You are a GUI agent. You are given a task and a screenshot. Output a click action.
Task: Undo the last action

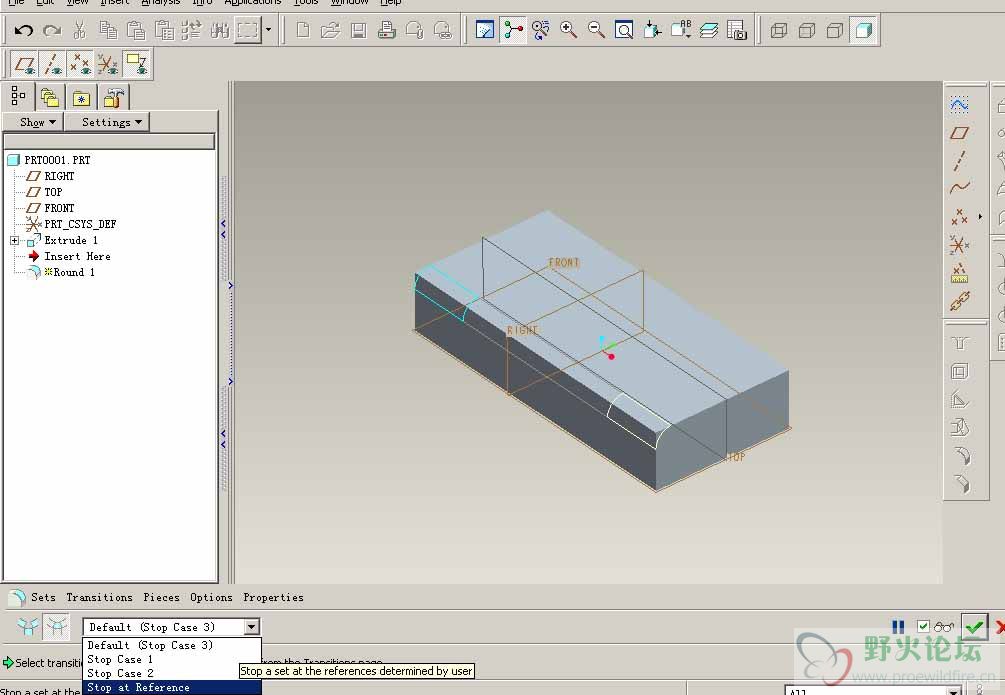click(x=24, y=30)
